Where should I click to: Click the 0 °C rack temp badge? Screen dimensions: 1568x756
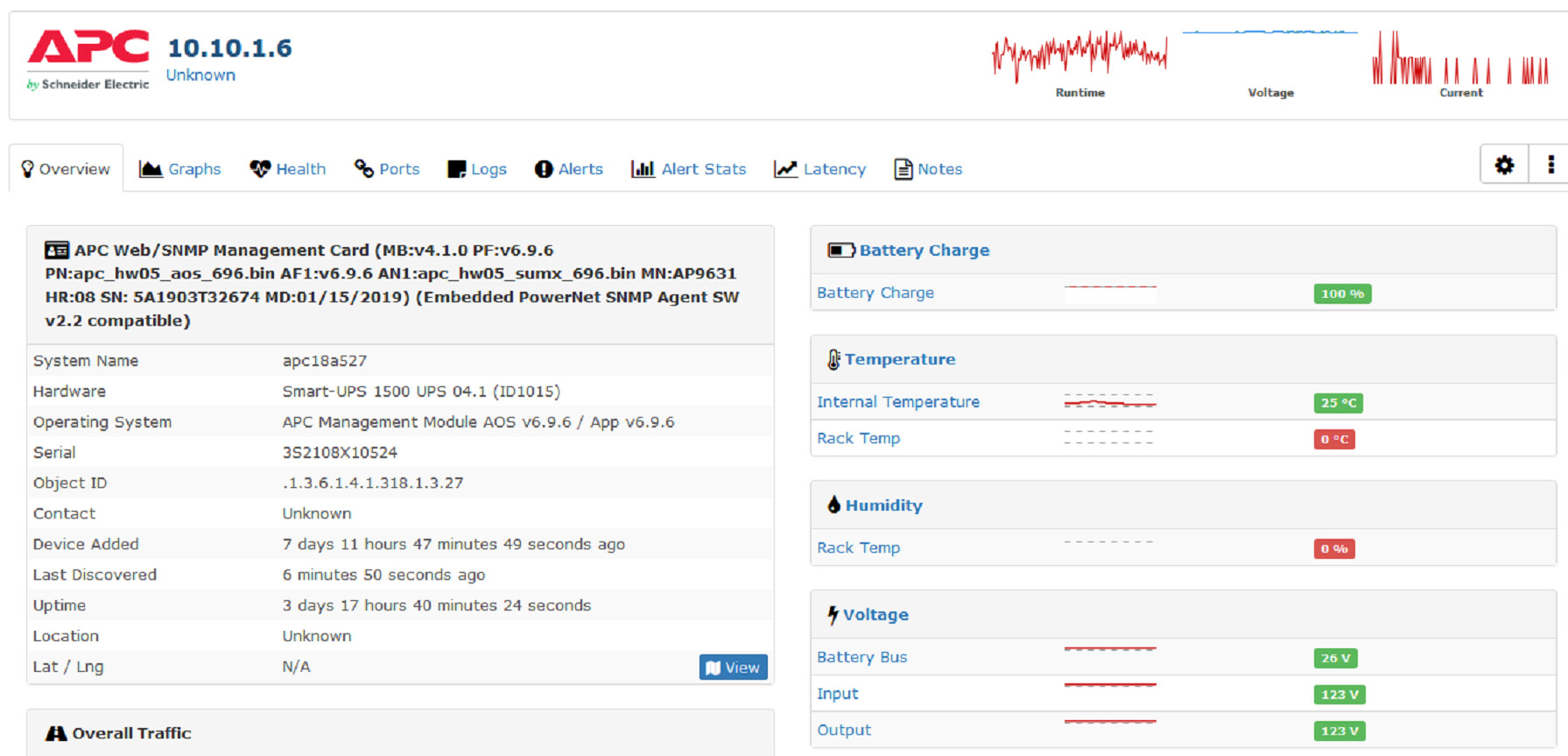click(x=1334, y=439)
